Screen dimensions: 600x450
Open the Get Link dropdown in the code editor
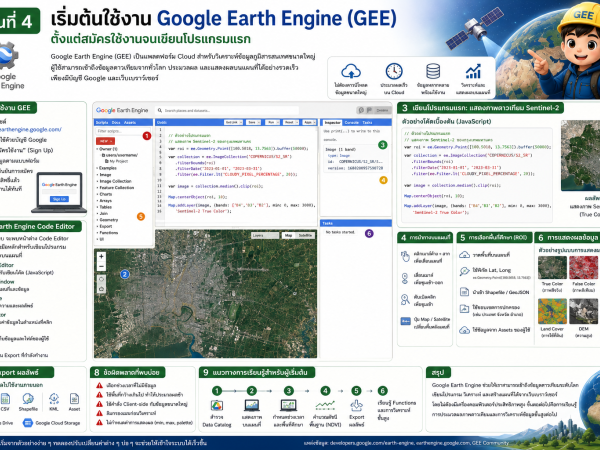tap(233, 122)
